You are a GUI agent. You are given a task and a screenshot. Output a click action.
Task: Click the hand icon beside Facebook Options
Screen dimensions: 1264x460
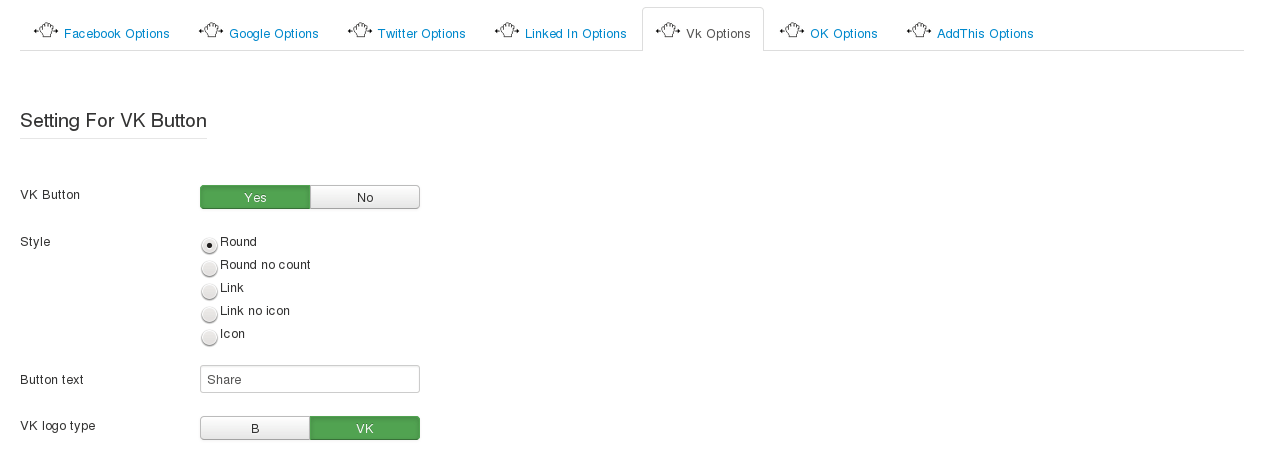coord(47,30)
